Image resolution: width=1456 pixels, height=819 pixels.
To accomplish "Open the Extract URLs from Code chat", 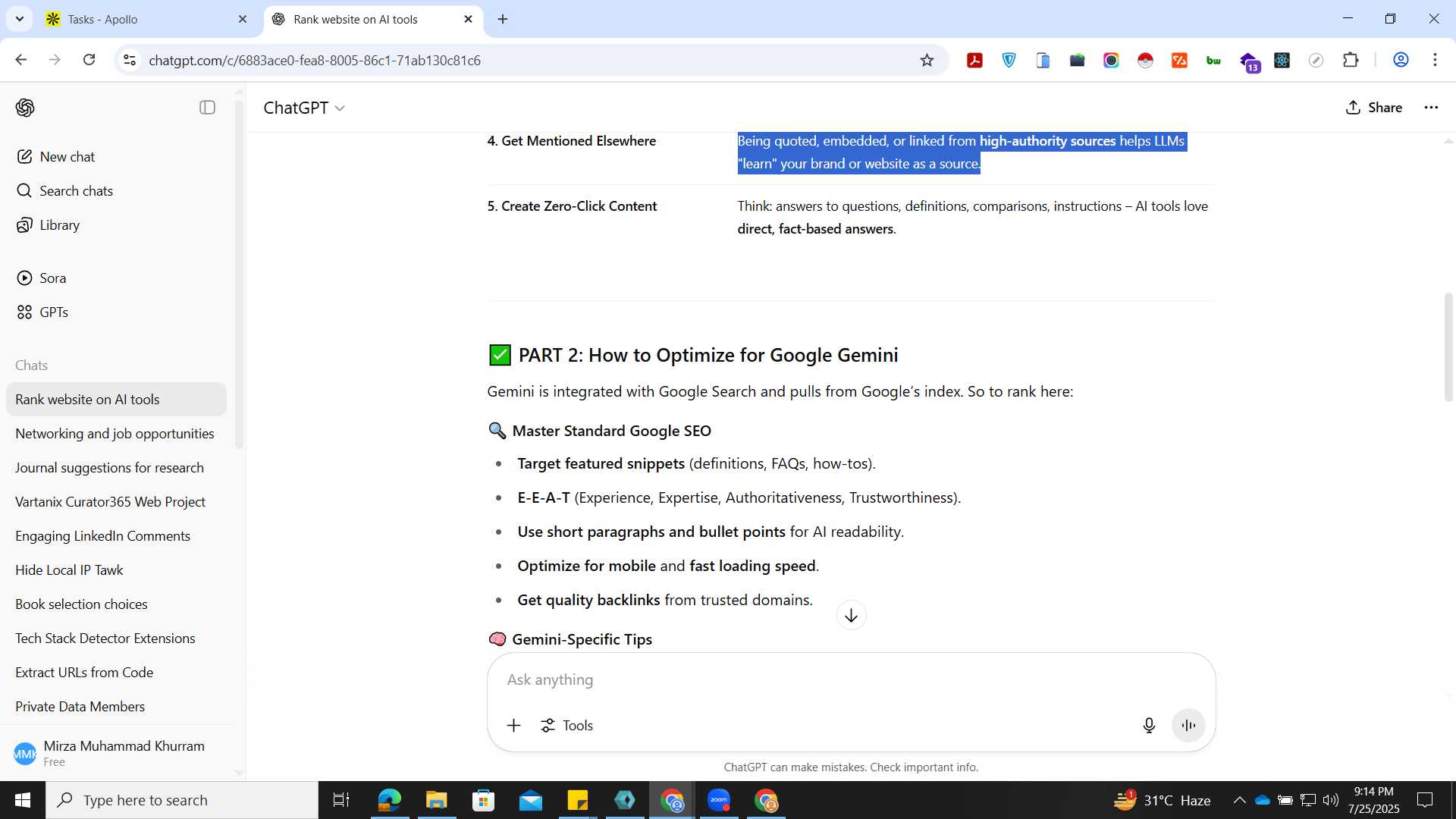I will click(116, 673).
